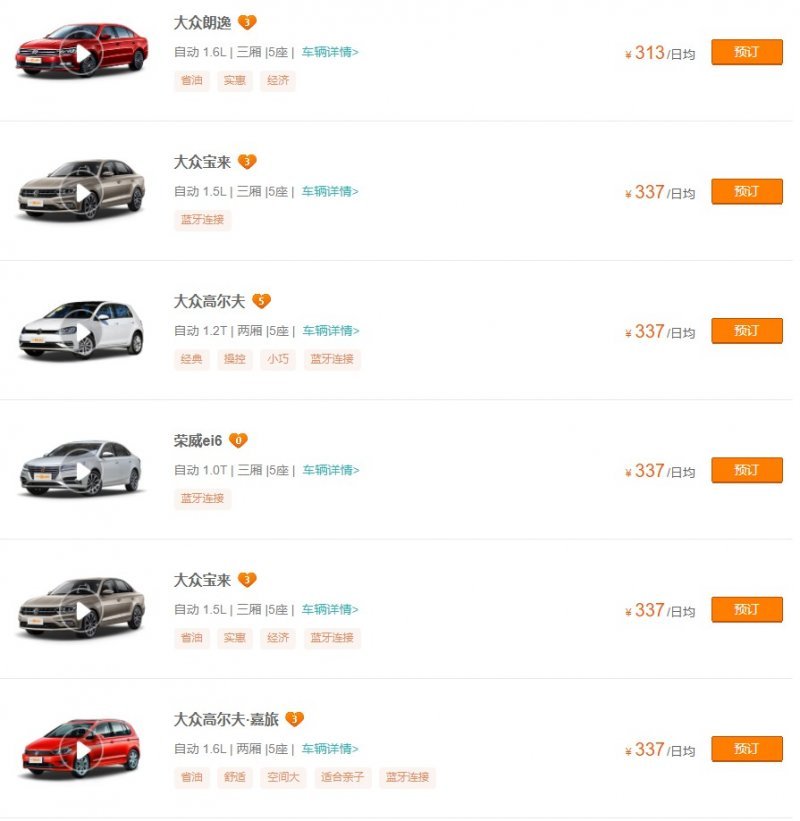Play the 大众朗逸 car video
800x821 pixels.
click(x=82, y=53)
